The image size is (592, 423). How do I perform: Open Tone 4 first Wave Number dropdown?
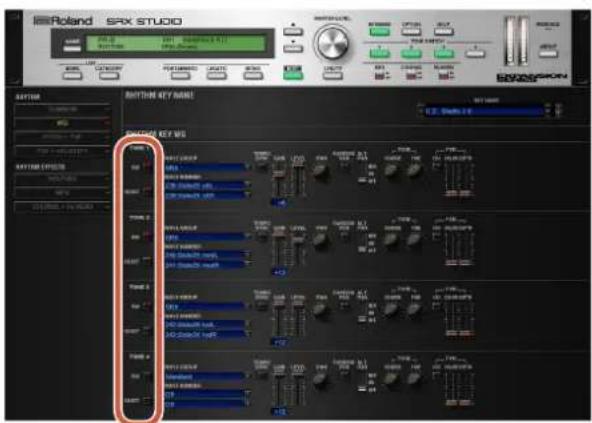click(208, 394)
